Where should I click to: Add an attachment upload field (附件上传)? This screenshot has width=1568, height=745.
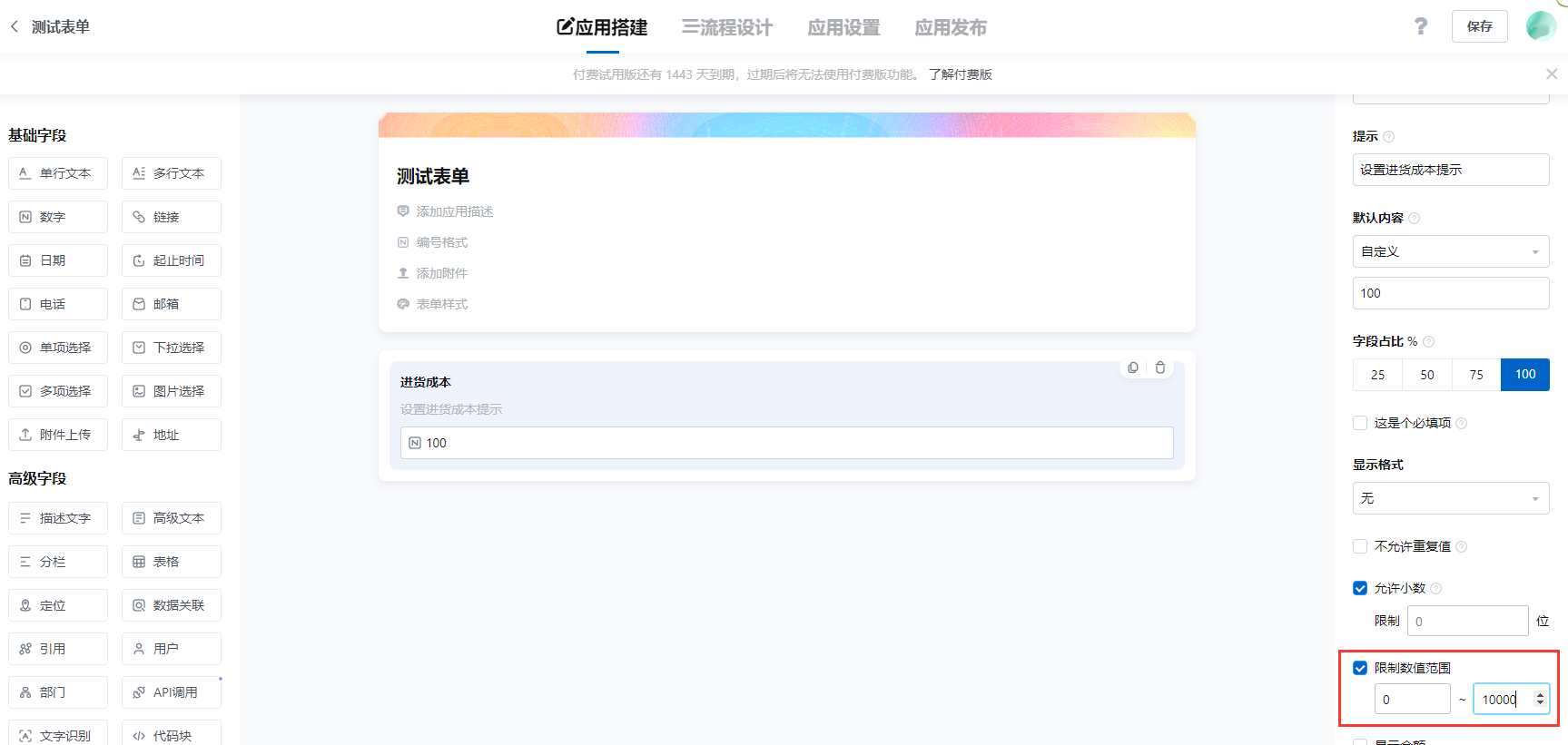tap(58, 435)
